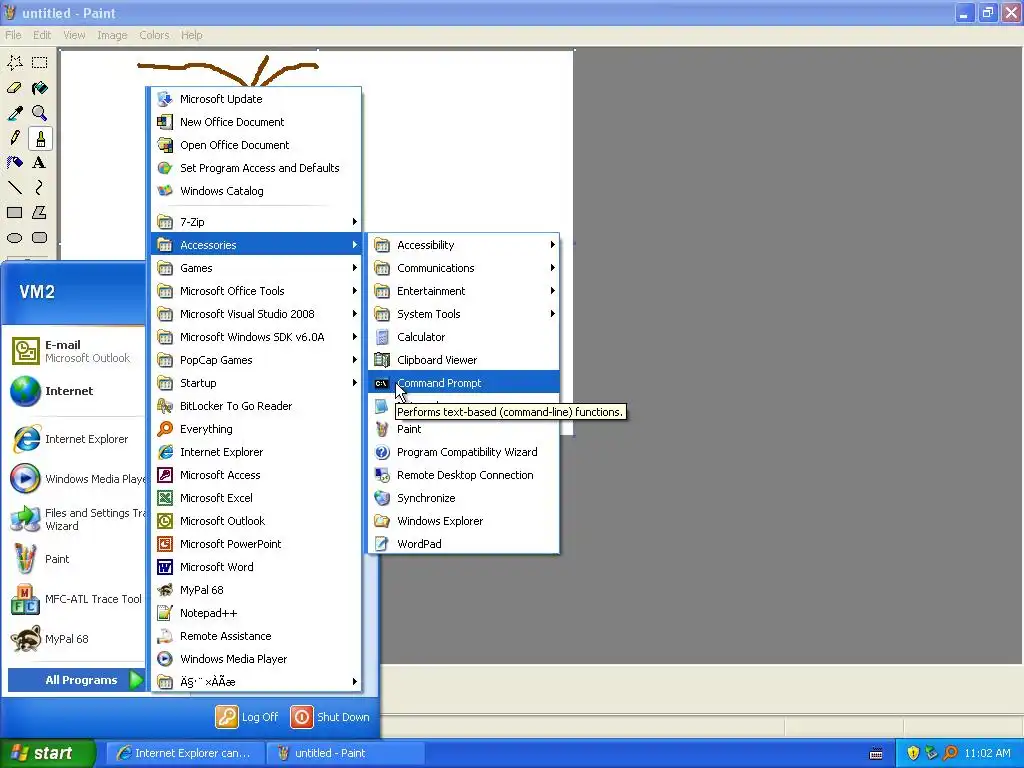
Task: Switch to Internet Explorer taskbar button
Action: click(185, 753)
